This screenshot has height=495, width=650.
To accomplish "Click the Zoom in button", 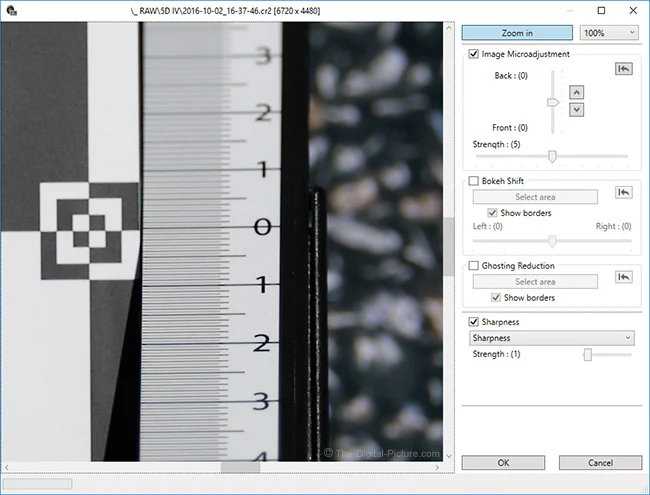I will pos(517,33).
